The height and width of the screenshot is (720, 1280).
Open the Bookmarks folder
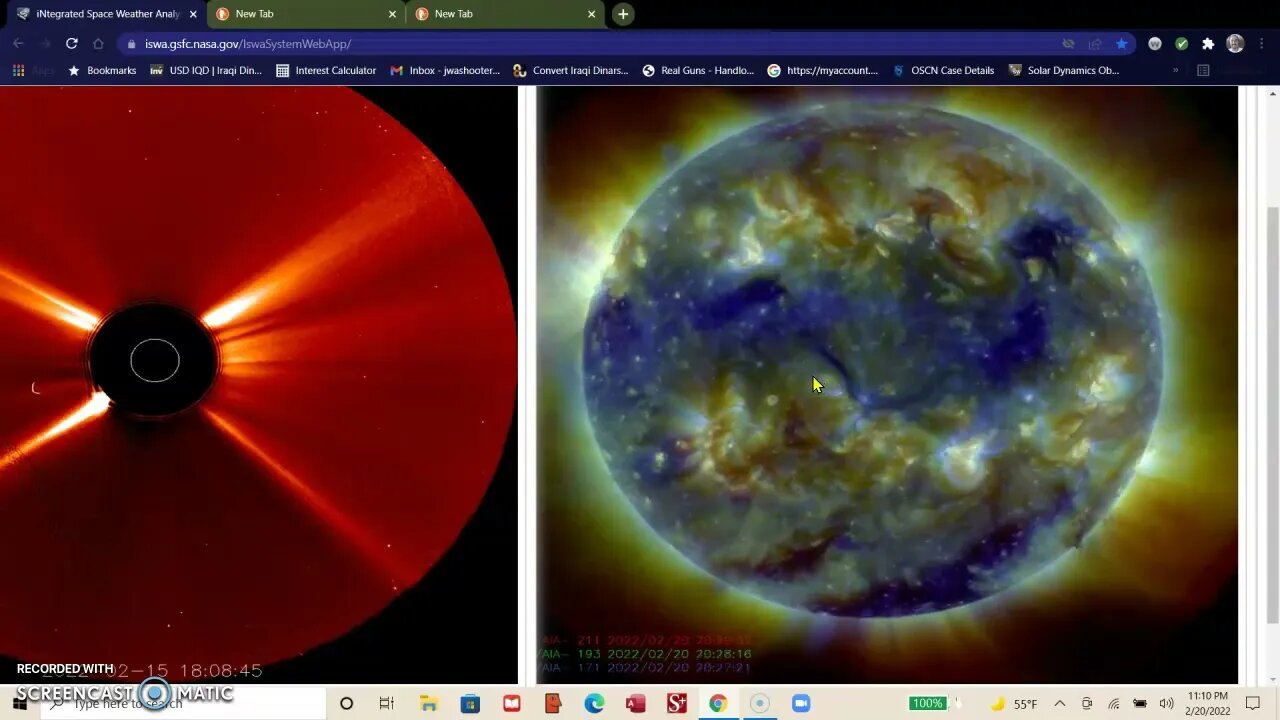pos(101,70)
